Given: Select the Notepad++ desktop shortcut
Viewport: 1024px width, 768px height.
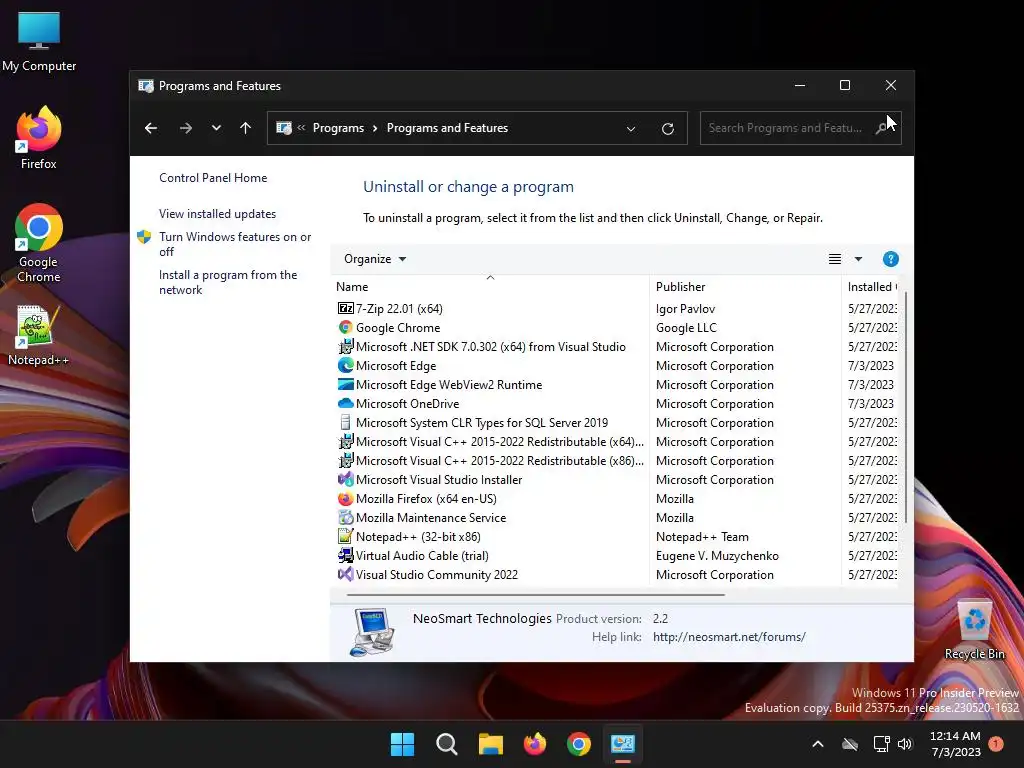Looking at the screenshot, I should pos(39,334).
